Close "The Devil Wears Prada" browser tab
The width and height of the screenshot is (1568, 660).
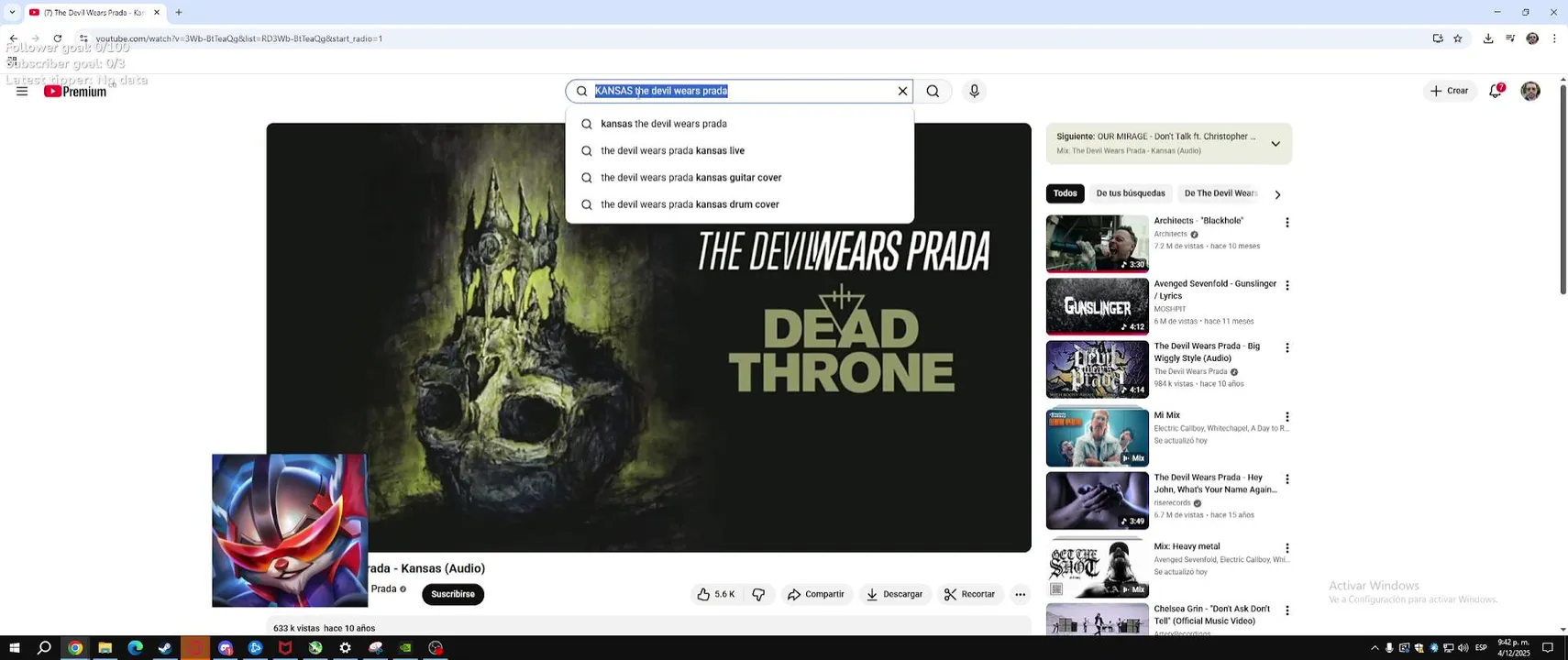pos(156,13)
